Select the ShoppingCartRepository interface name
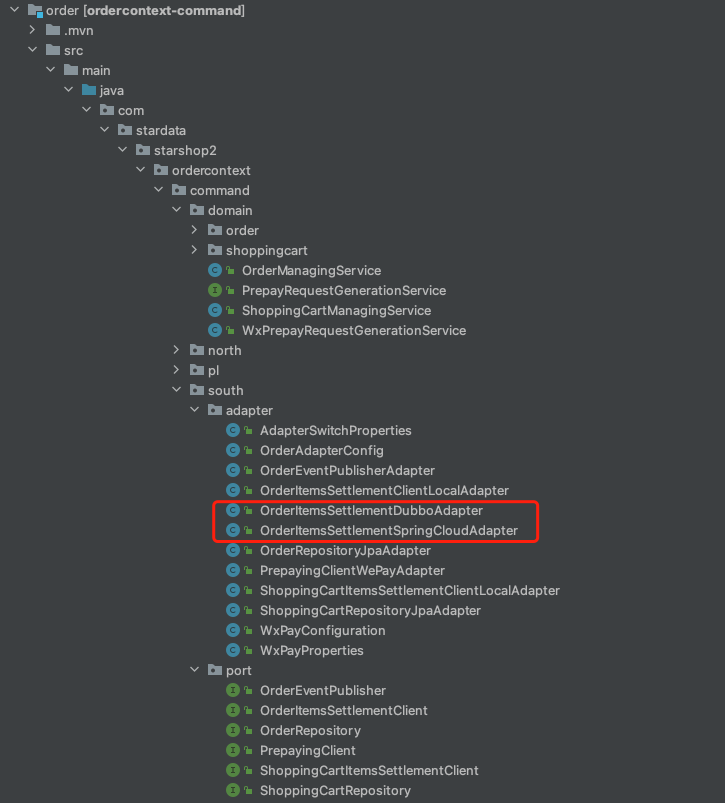 click(x=335, y=790)
